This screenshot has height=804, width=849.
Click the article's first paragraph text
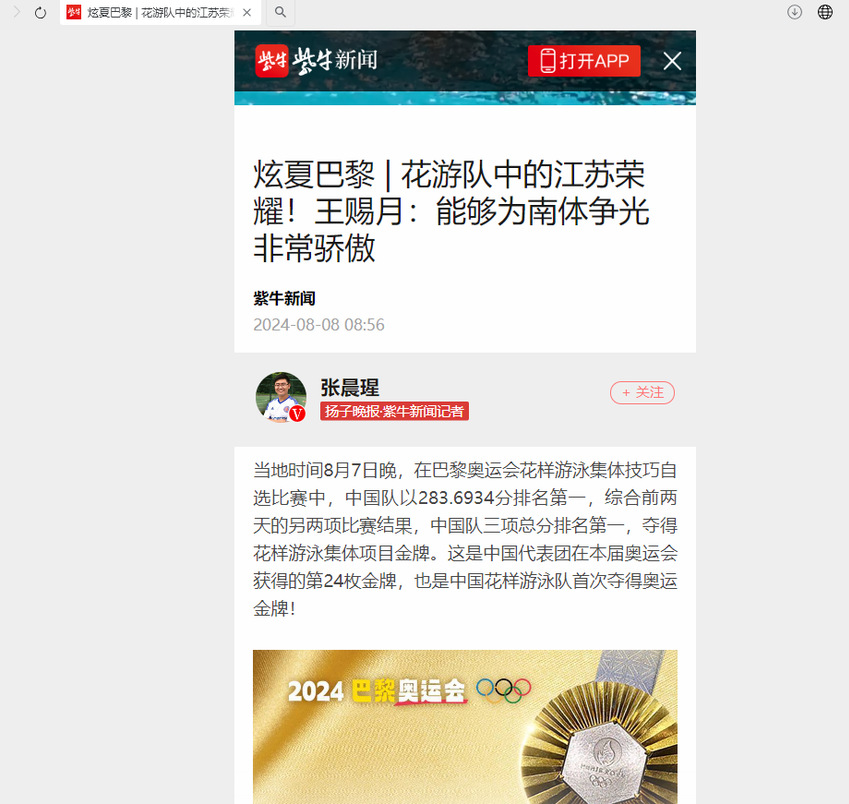[465, 539]
